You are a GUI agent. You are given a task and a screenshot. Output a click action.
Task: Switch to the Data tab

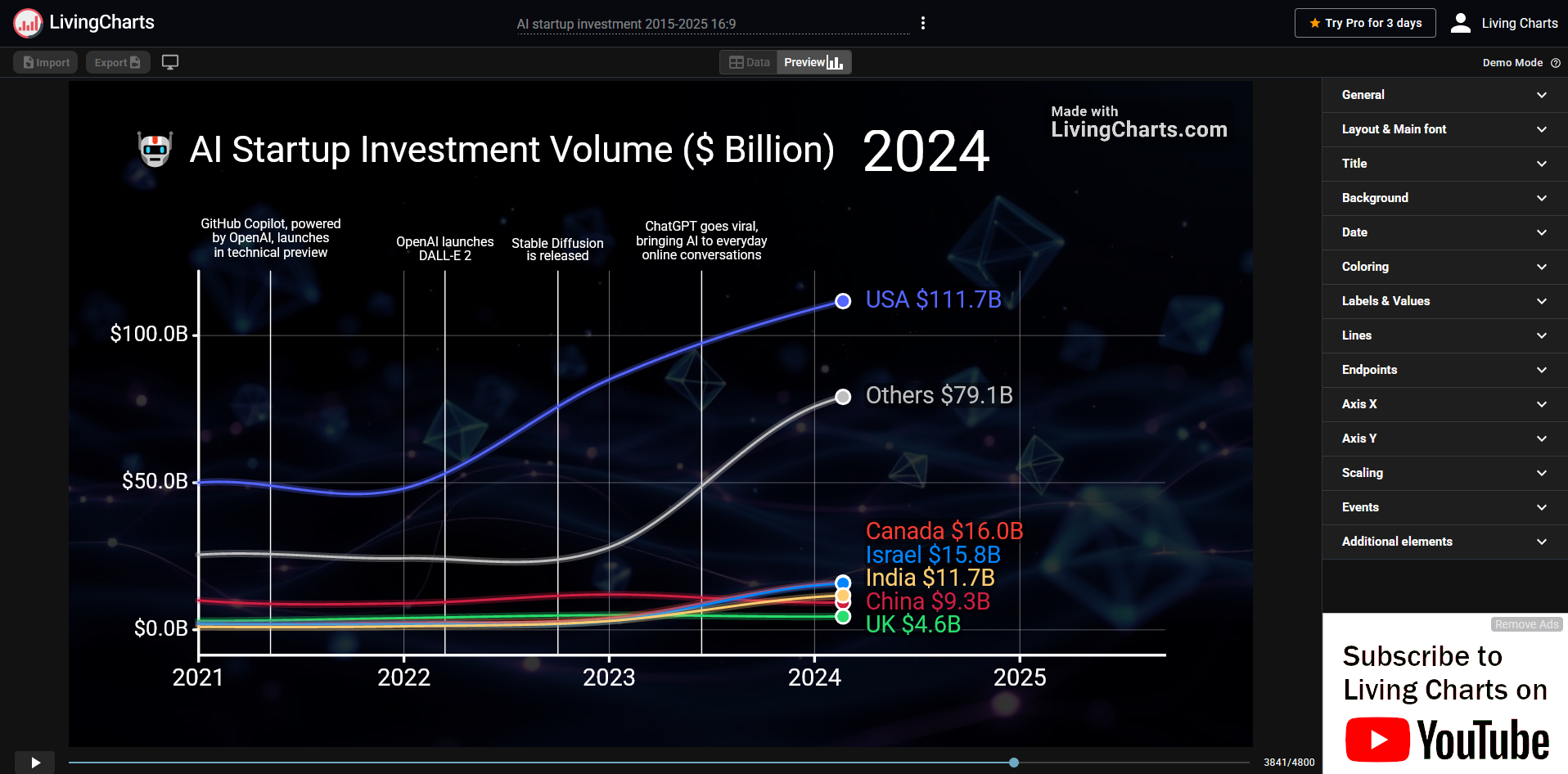[x=750, y=62]
